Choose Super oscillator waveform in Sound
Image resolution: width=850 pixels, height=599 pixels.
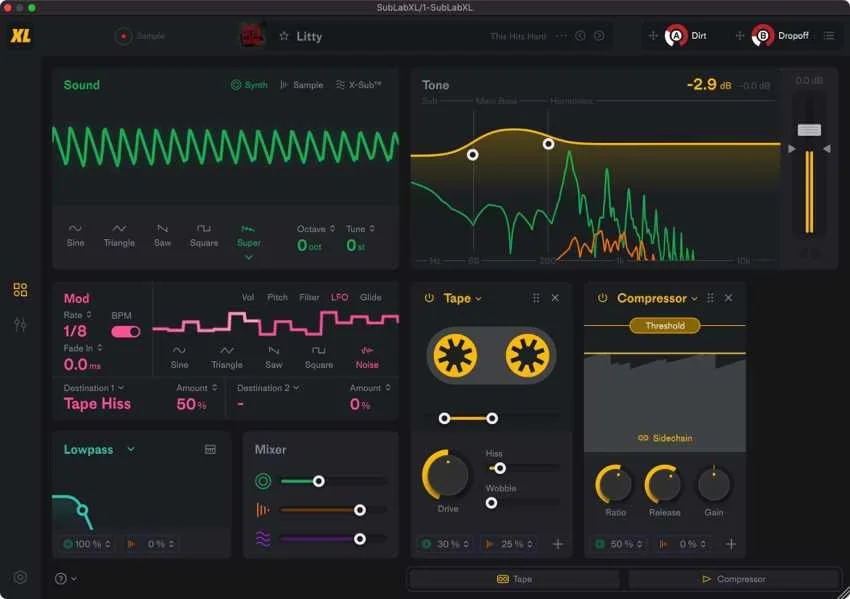[x=249, y=236]
